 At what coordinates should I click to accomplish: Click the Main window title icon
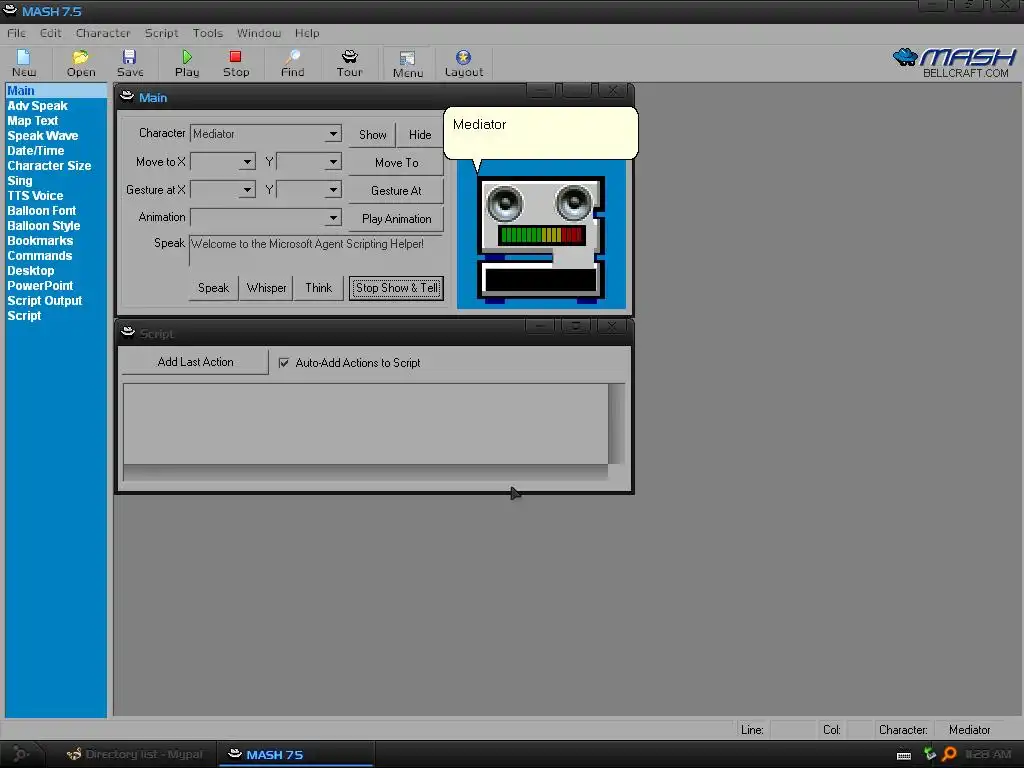pos(127,97)
